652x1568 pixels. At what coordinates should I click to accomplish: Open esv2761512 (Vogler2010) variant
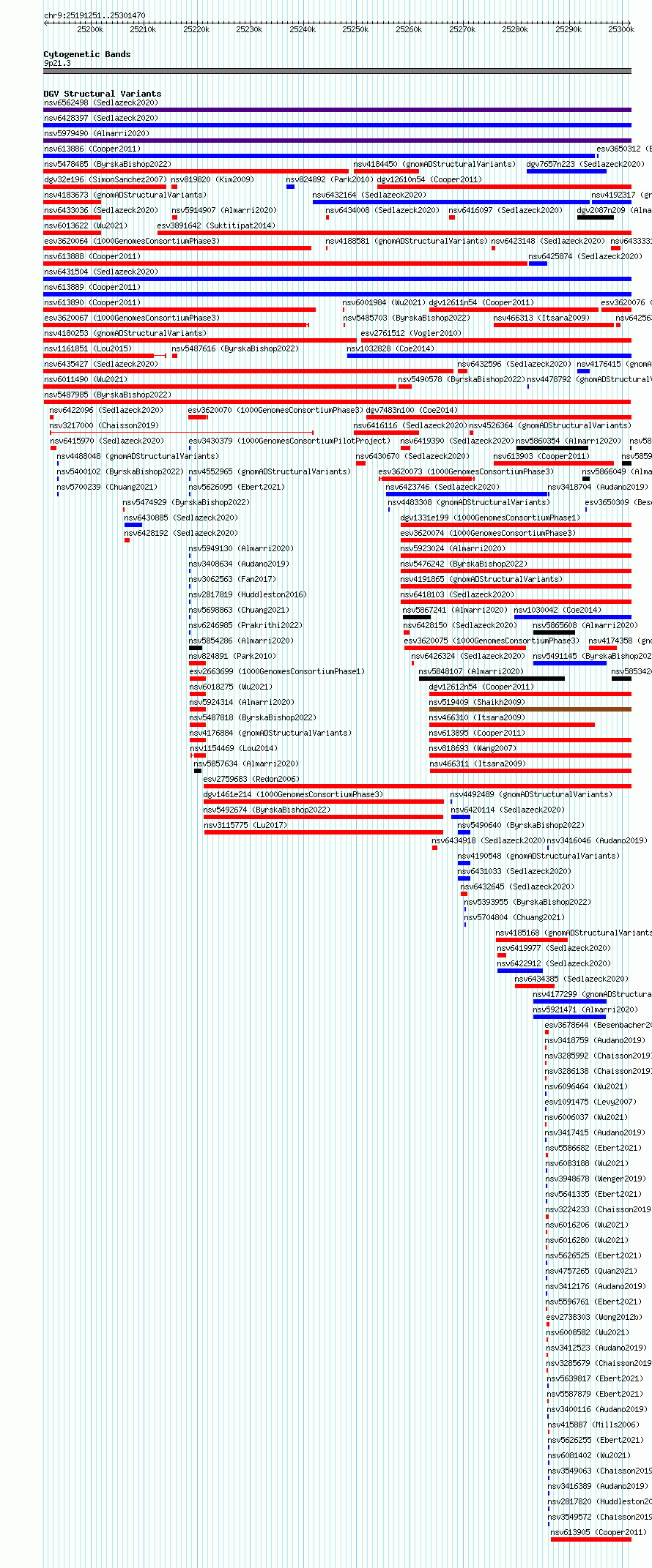[x=411, y=333]
